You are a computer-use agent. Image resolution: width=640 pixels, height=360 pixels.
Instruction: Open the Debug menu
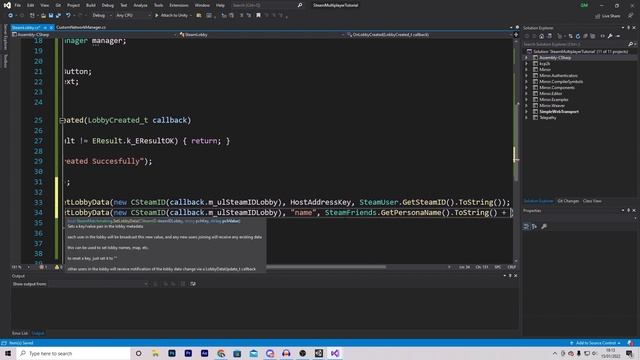tap(108, 5)
